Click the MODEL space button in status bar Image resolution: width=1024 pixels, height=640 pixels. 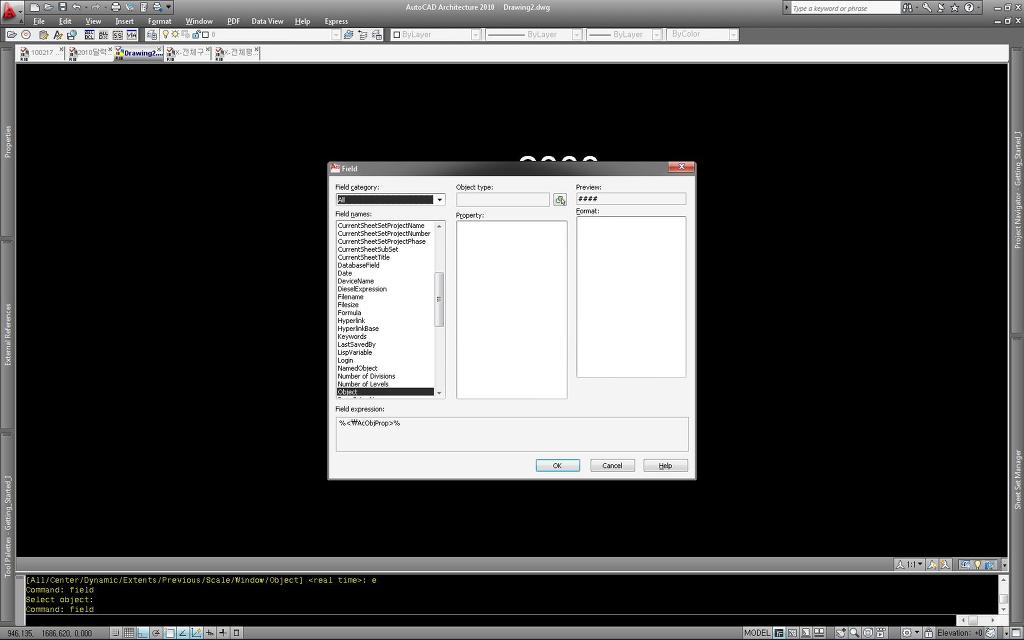click(x=756, y=633)
